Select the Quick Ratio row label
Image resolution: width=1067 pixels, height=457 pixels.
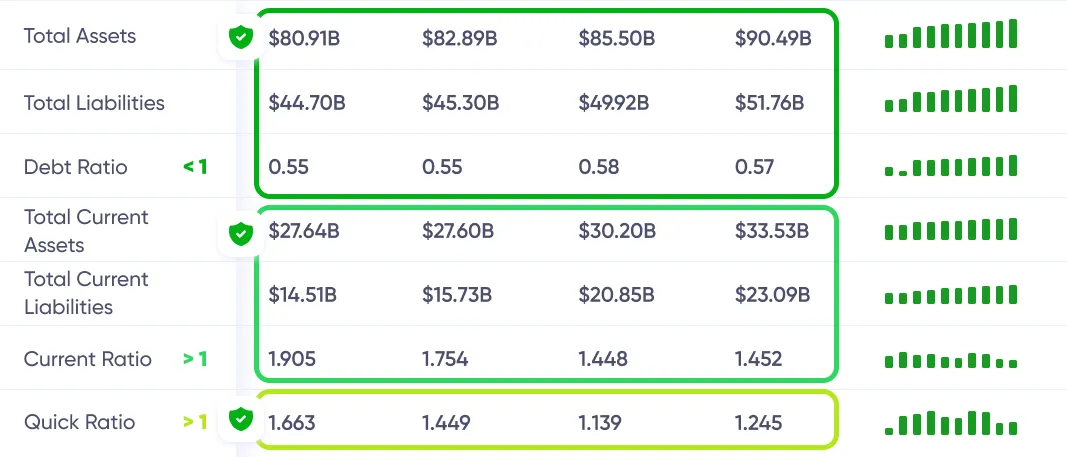[x=79, y=422]
